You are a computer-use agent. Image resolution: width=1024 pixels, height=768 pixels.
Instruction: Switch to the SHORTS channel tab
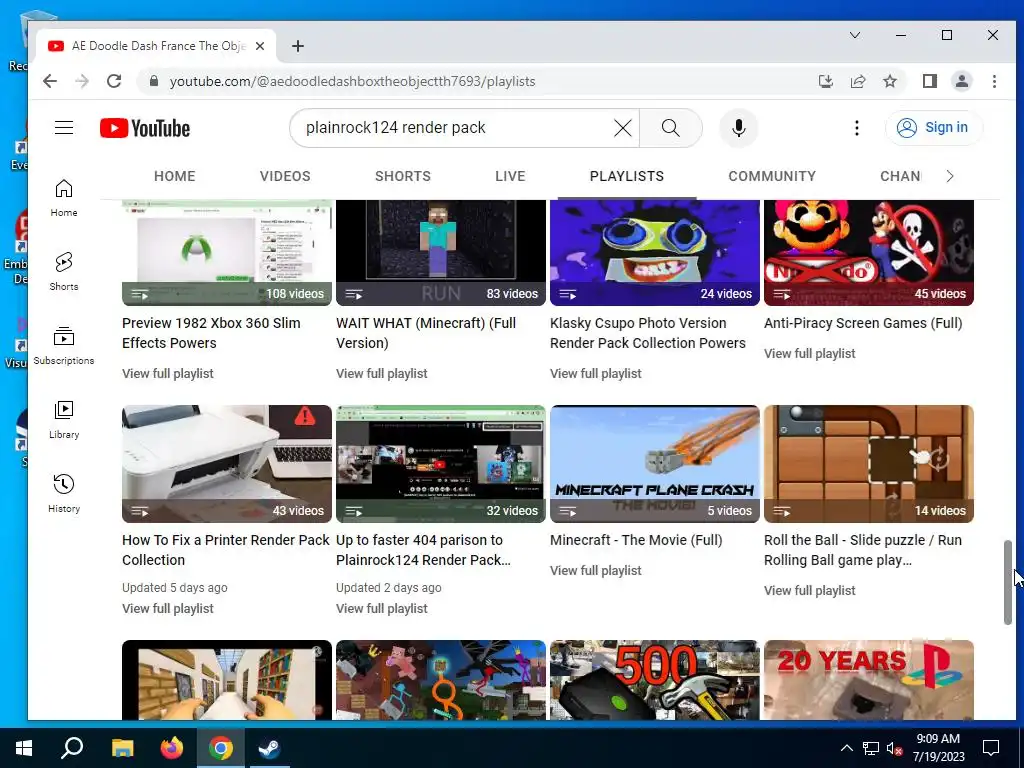[x=403, y=176]
